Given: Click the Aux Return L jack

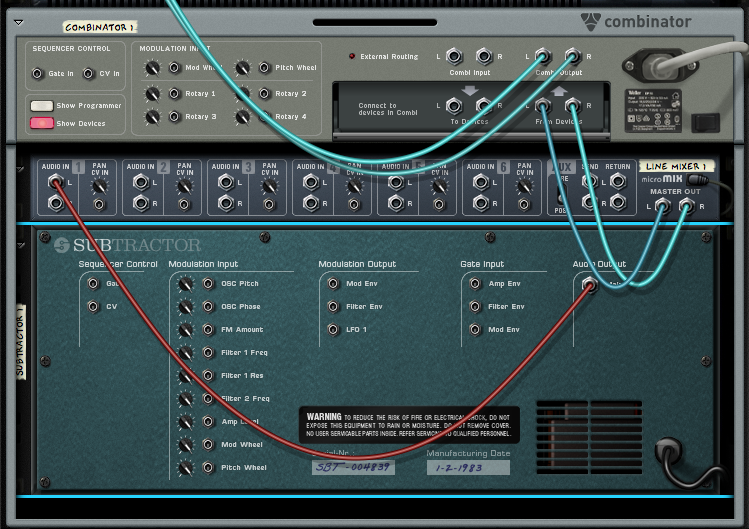Looking at the screenshot, I should click(x=618, y=181).
